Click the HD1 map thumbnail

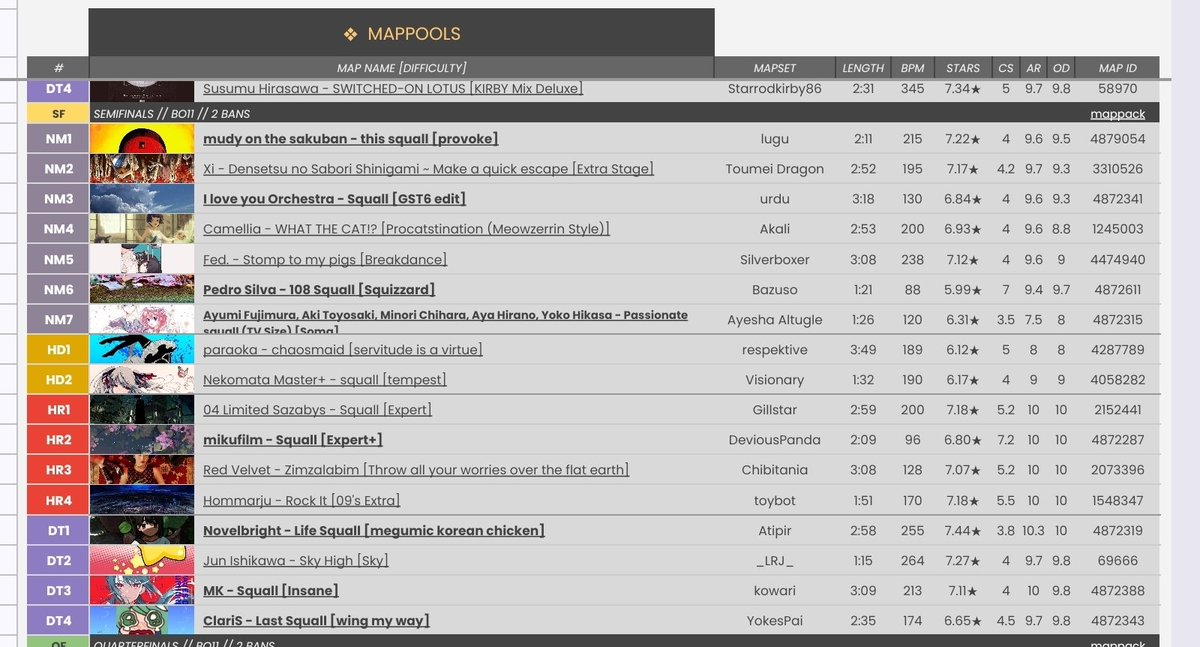click(142, 350)
